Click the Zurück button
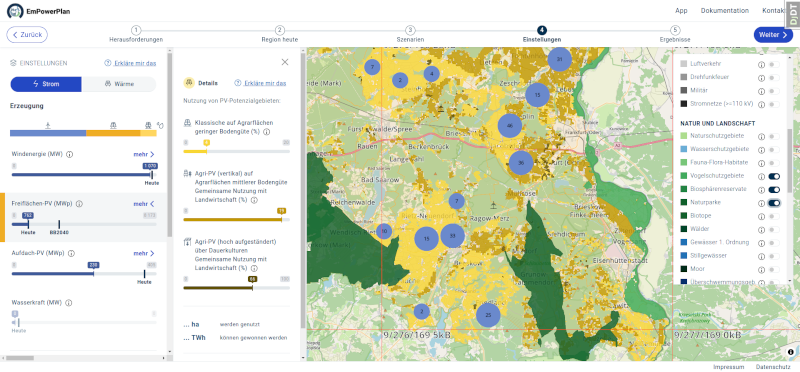The image size is (800, 372). 27,35
